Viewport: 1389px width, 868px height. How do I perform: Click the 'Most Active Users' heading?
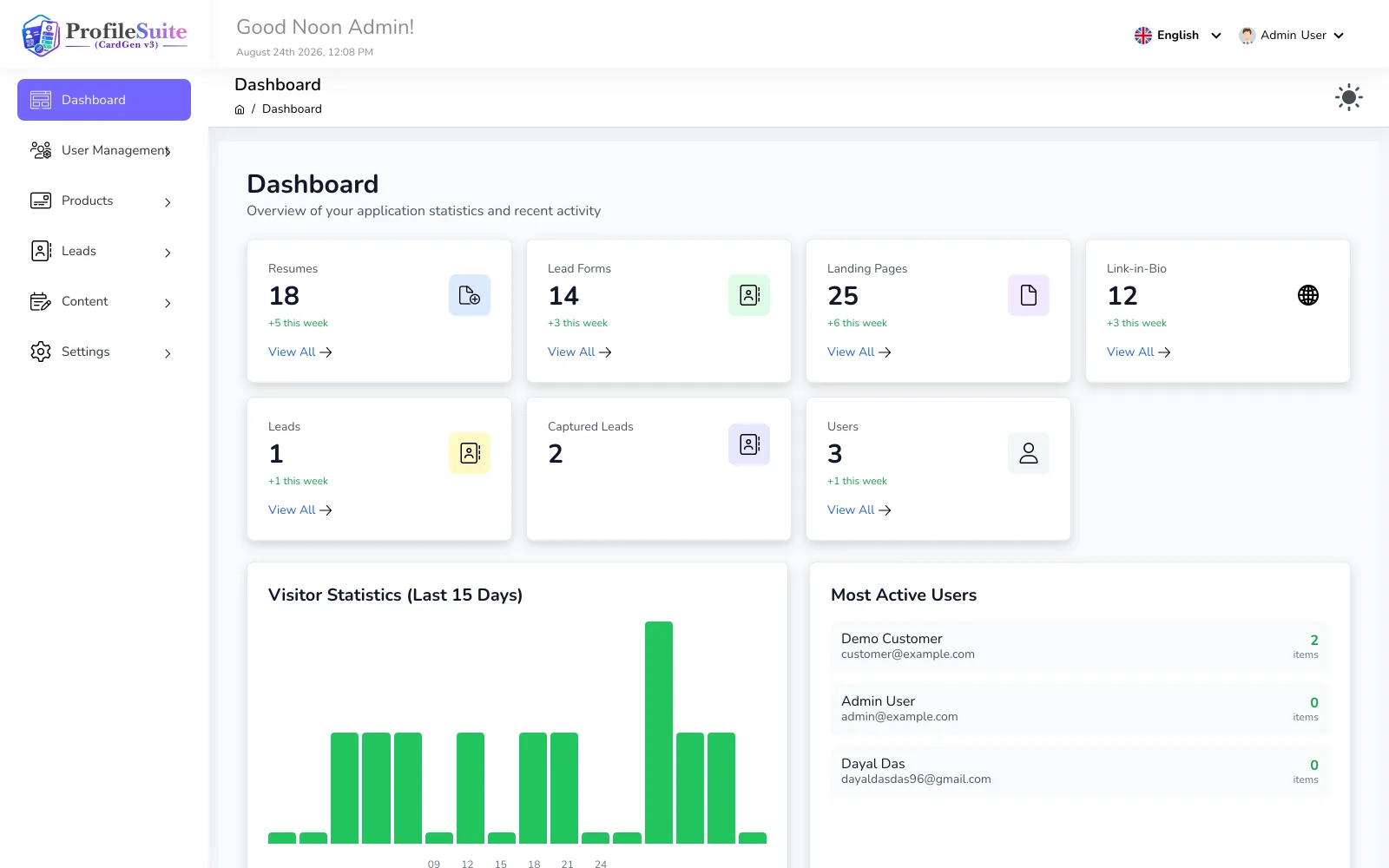click(904, 595)
